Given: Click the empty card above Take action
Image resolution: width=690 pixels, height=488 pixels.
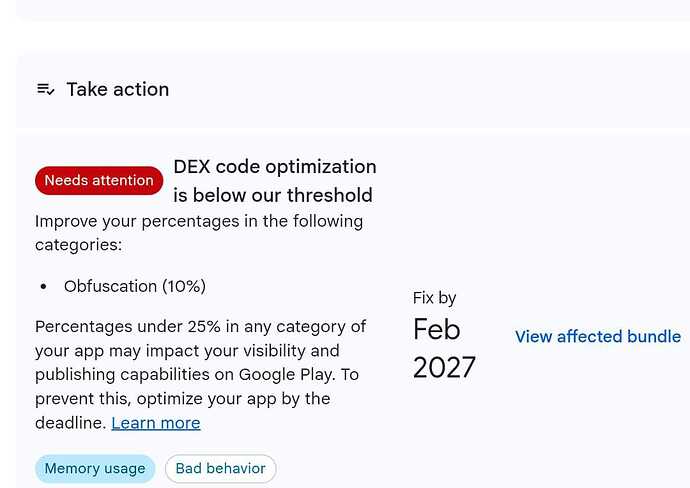Looking at the screenshot, I should coord(353,9).
